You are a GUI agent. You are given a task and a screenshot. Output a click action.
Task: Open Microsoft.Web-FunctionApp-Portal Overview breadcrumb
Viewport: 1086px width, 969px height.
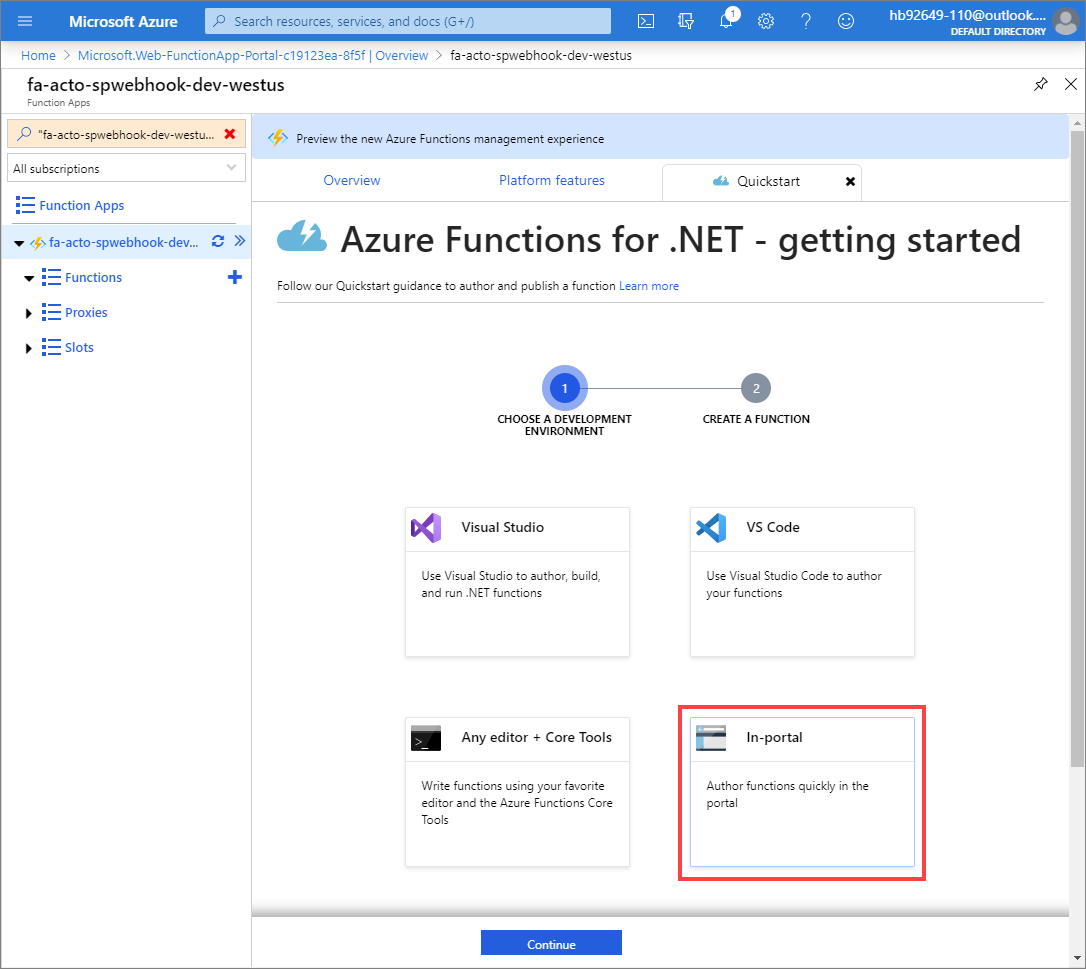click(253, 55)
